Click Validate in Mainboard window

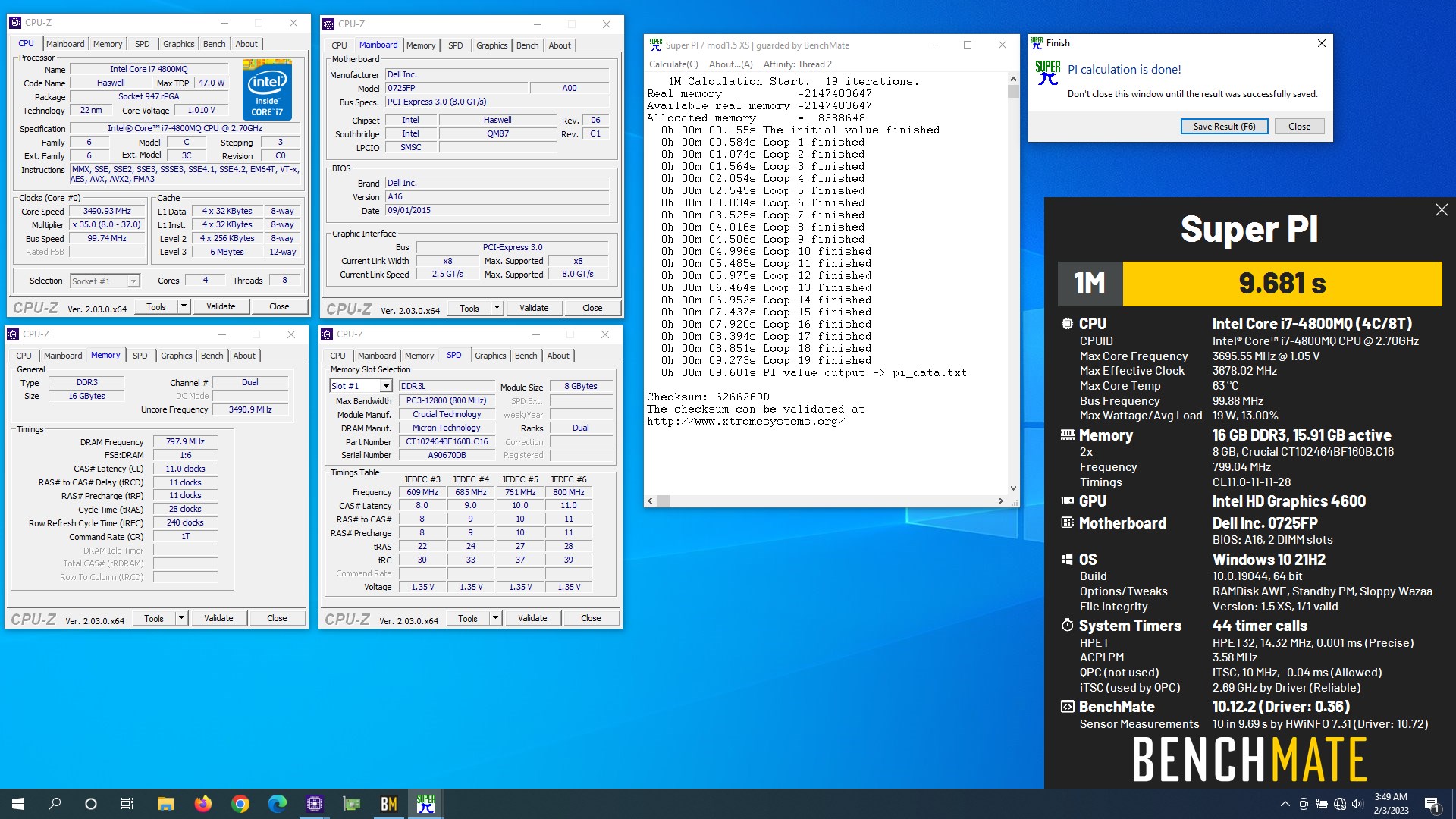click(534, 308)
